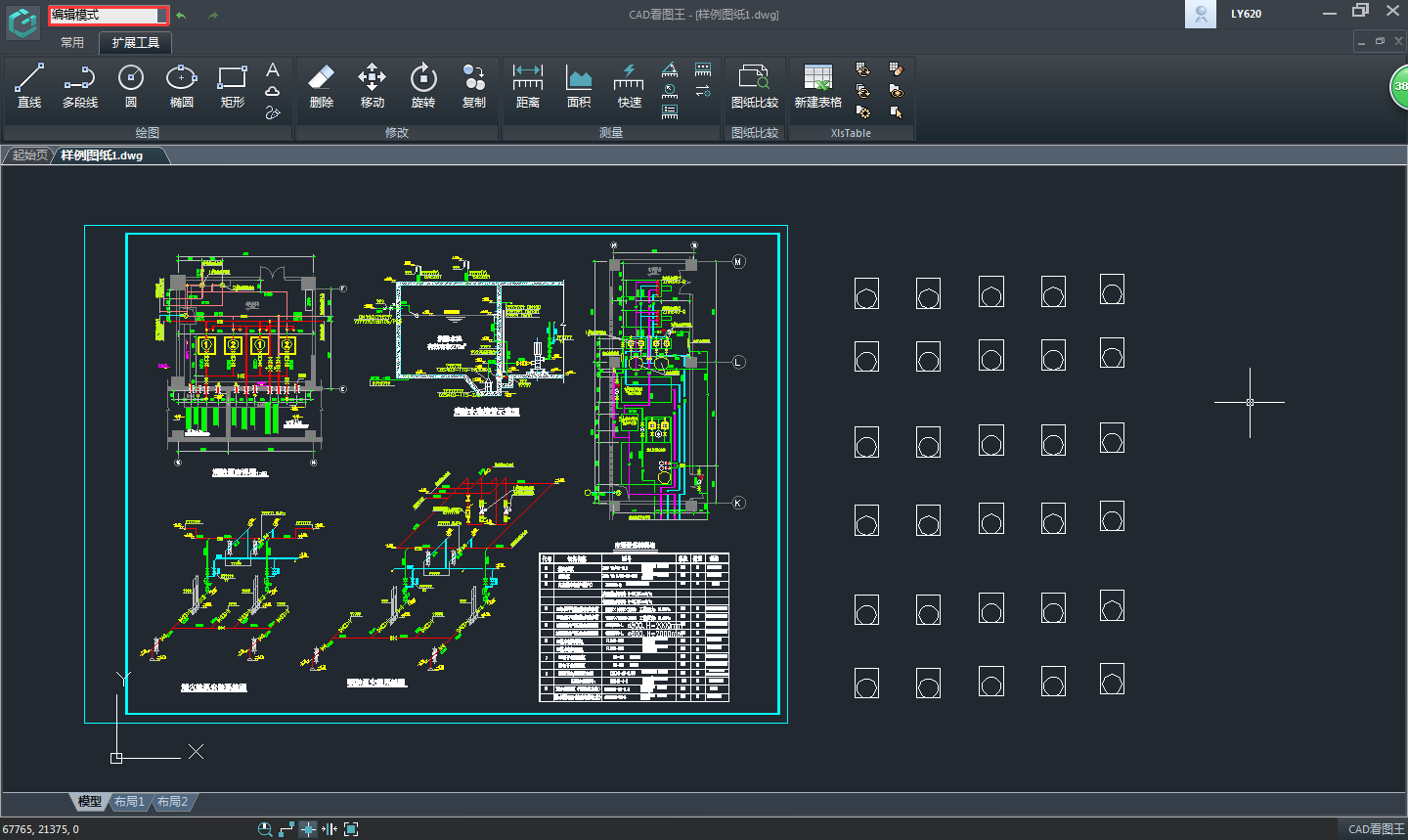The image size is (1408, 840).
Task: Open the LY620 user account menu
Action: (1245, 14)
